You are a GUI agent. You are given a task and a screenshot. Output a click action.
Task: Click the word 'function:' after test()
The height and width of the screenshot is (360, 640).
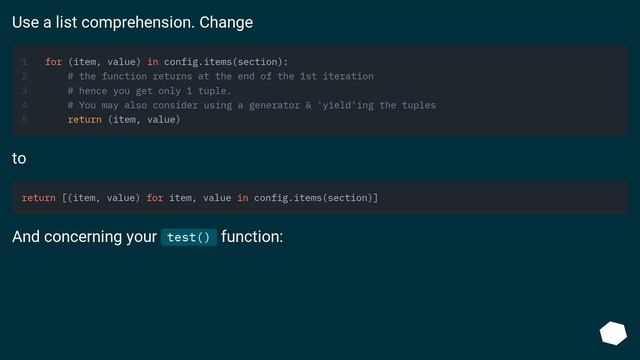(x=252, y=237)
